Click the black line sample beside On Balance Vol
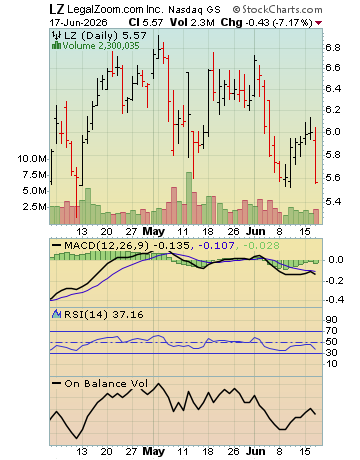The height and width of the screenshot is (460, 360). coord(57,383)
